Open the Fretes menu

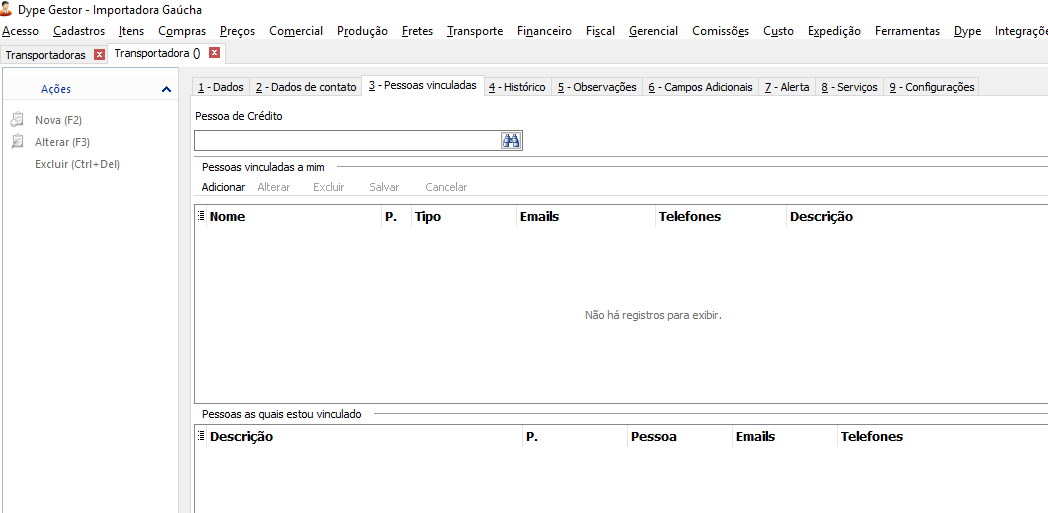[418, 31]
